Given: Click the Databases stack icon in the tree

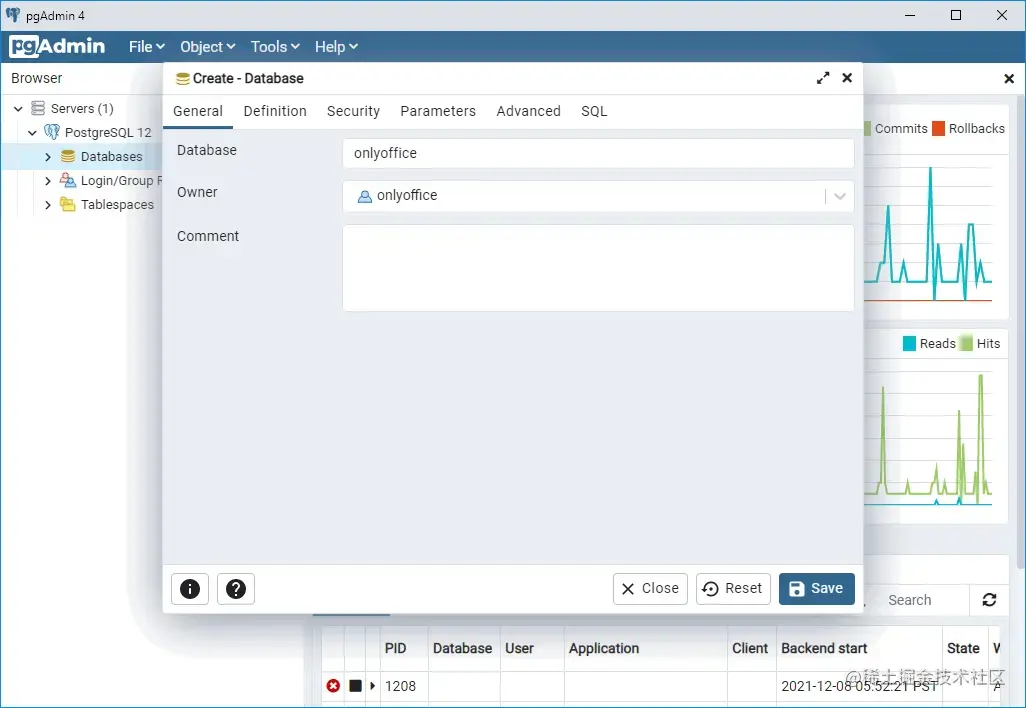Looking at the screenshot, I should [x=67, y=156].
